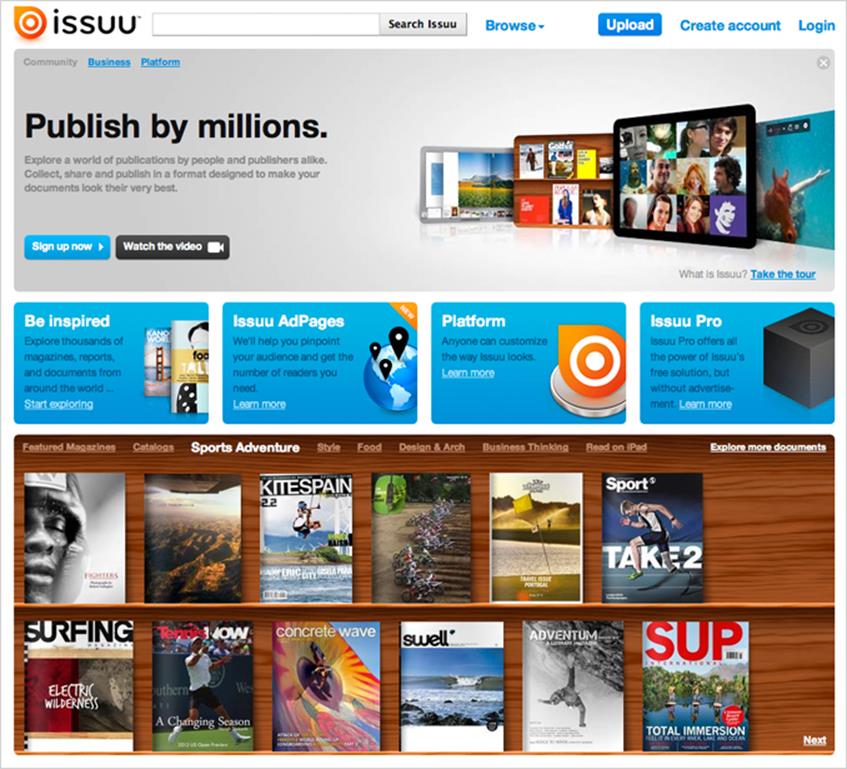Select the Read on iPad shelf tab
The height and width of the screenshot is (769, 847).
coord(616,447)
